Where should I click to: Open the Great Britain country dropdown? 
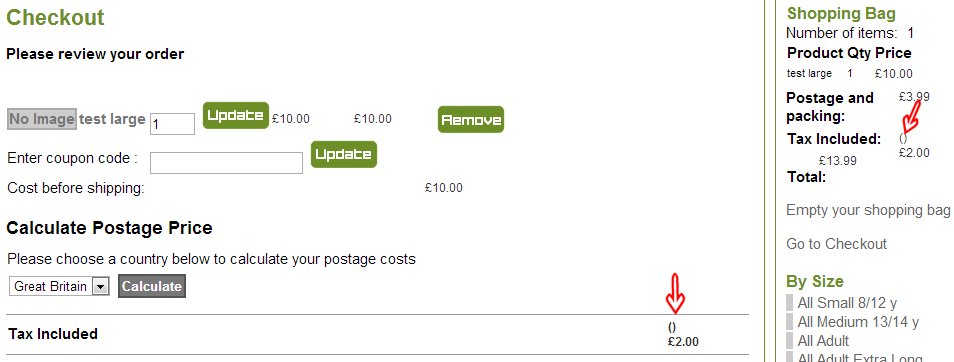pyautogui.click(x=59, y=286)
